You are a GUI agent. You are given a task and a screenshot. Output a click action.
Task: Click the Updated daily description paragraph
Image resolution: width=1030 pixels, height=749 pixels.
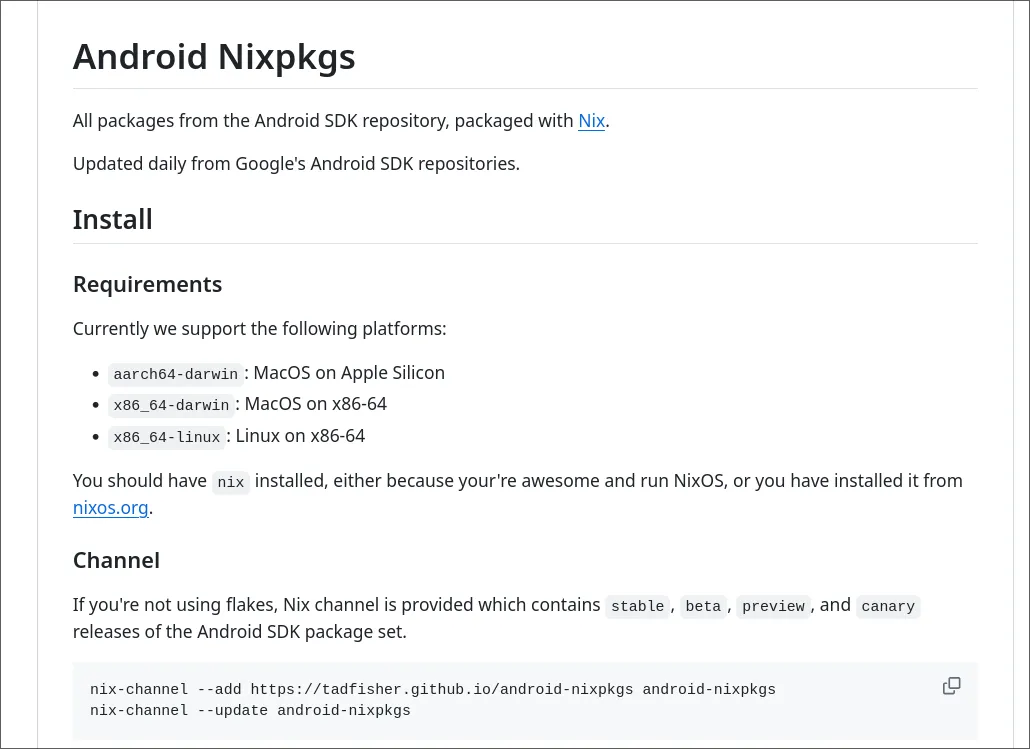pos(296,163)
